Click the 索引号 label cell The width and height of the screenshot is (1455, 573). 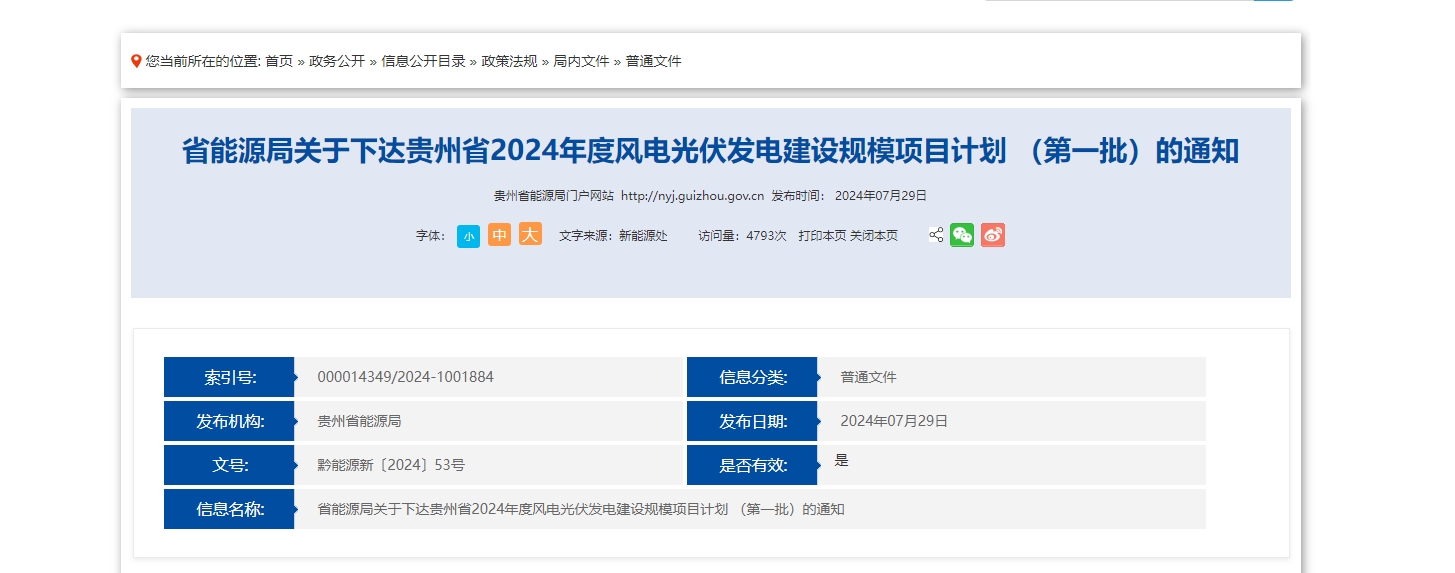[229, 377]
